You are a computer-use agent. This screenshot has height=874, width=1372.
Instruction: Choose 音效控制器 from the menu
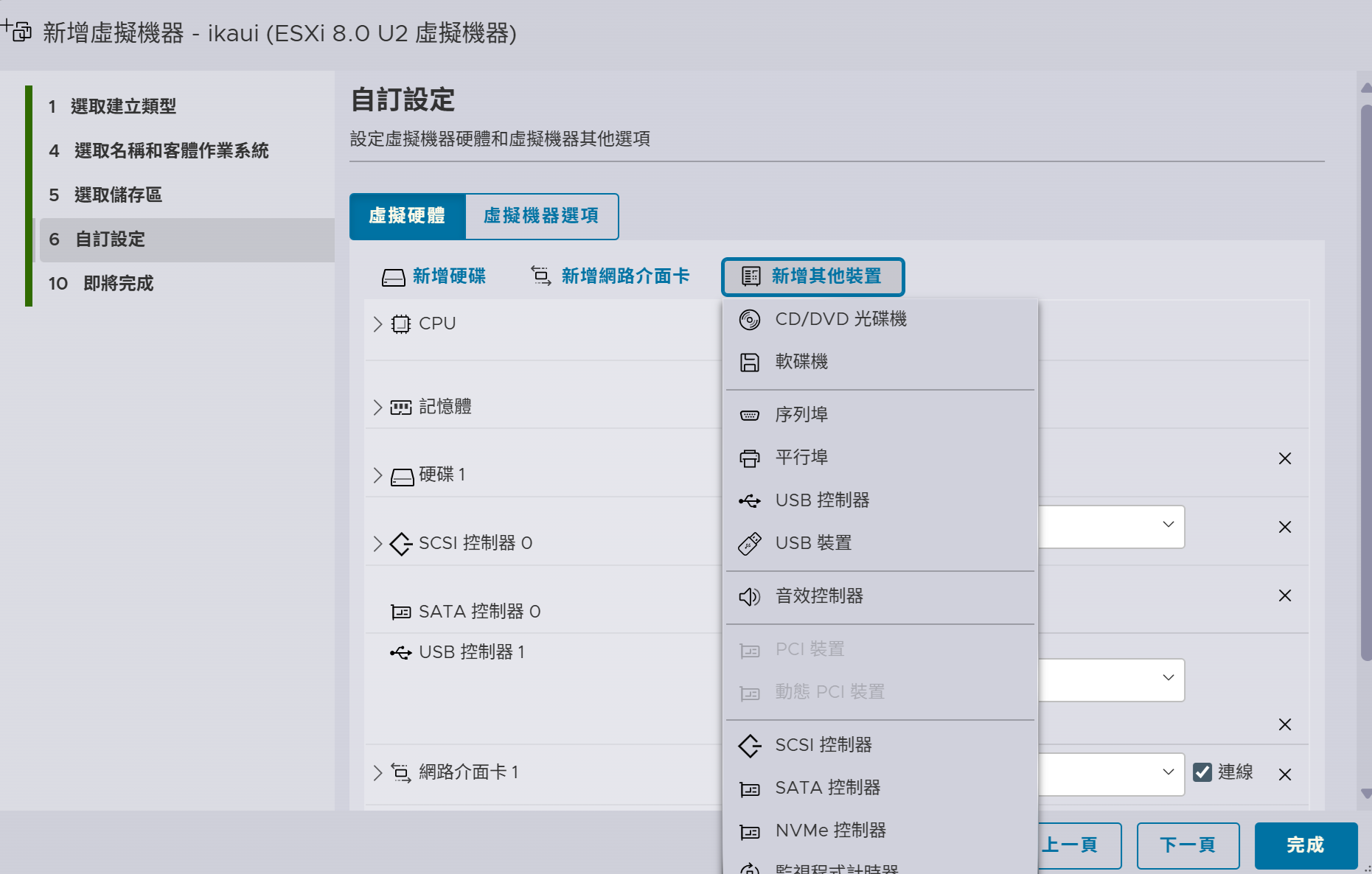tap(880, 596)
